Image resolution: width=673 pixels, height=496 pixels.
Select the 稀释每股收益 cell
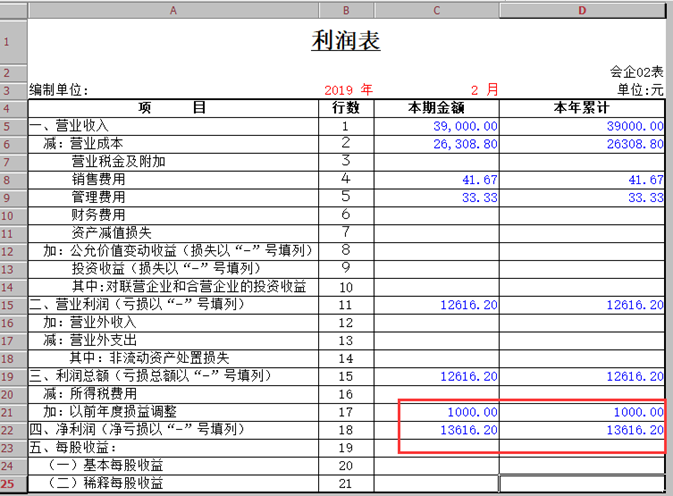173,484
